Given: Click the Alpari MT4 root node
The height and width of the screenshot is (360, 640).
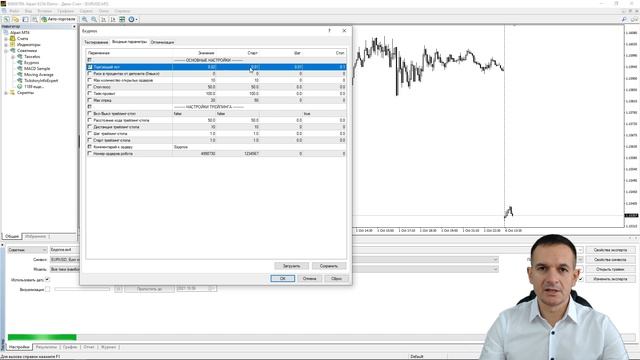Looking at the screenshot, I should pos(20,32).
